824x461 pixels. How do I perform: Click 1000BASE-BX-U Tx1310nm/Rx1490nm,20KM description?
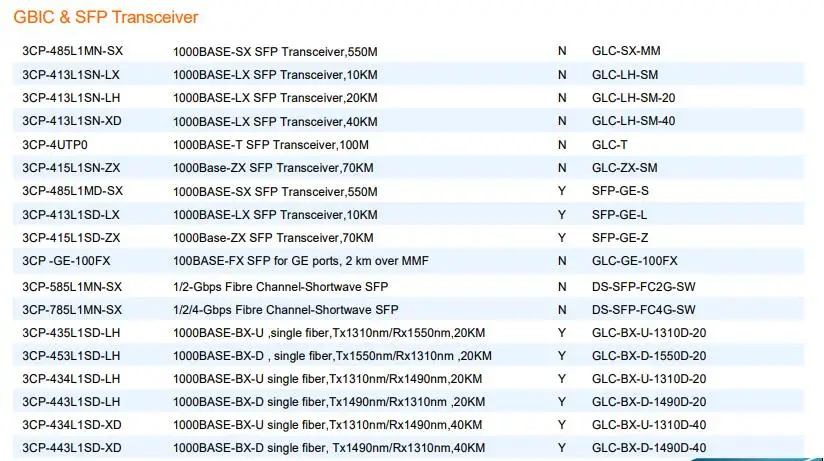[x=328, y=378]
